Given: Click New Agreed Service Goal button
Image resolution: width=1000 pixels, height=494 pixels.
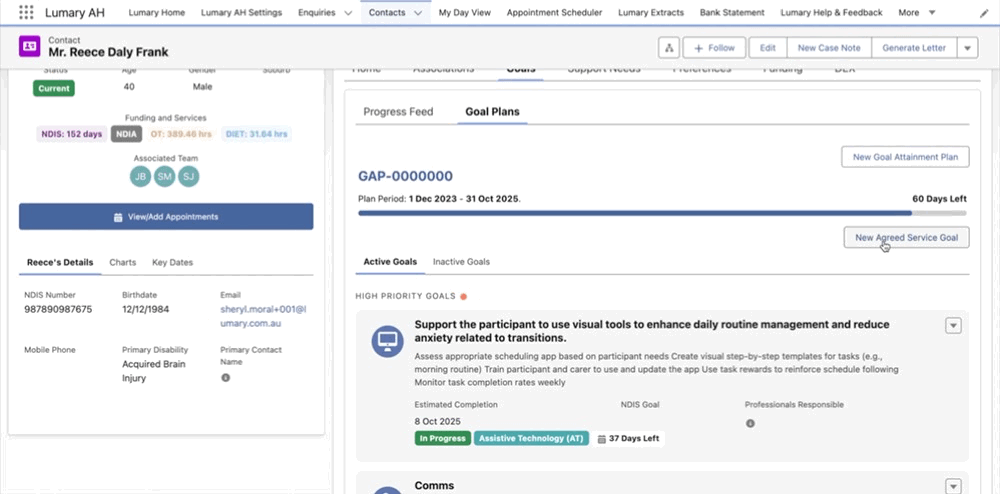Looking at the screenshot, I should tap(906, 238).
